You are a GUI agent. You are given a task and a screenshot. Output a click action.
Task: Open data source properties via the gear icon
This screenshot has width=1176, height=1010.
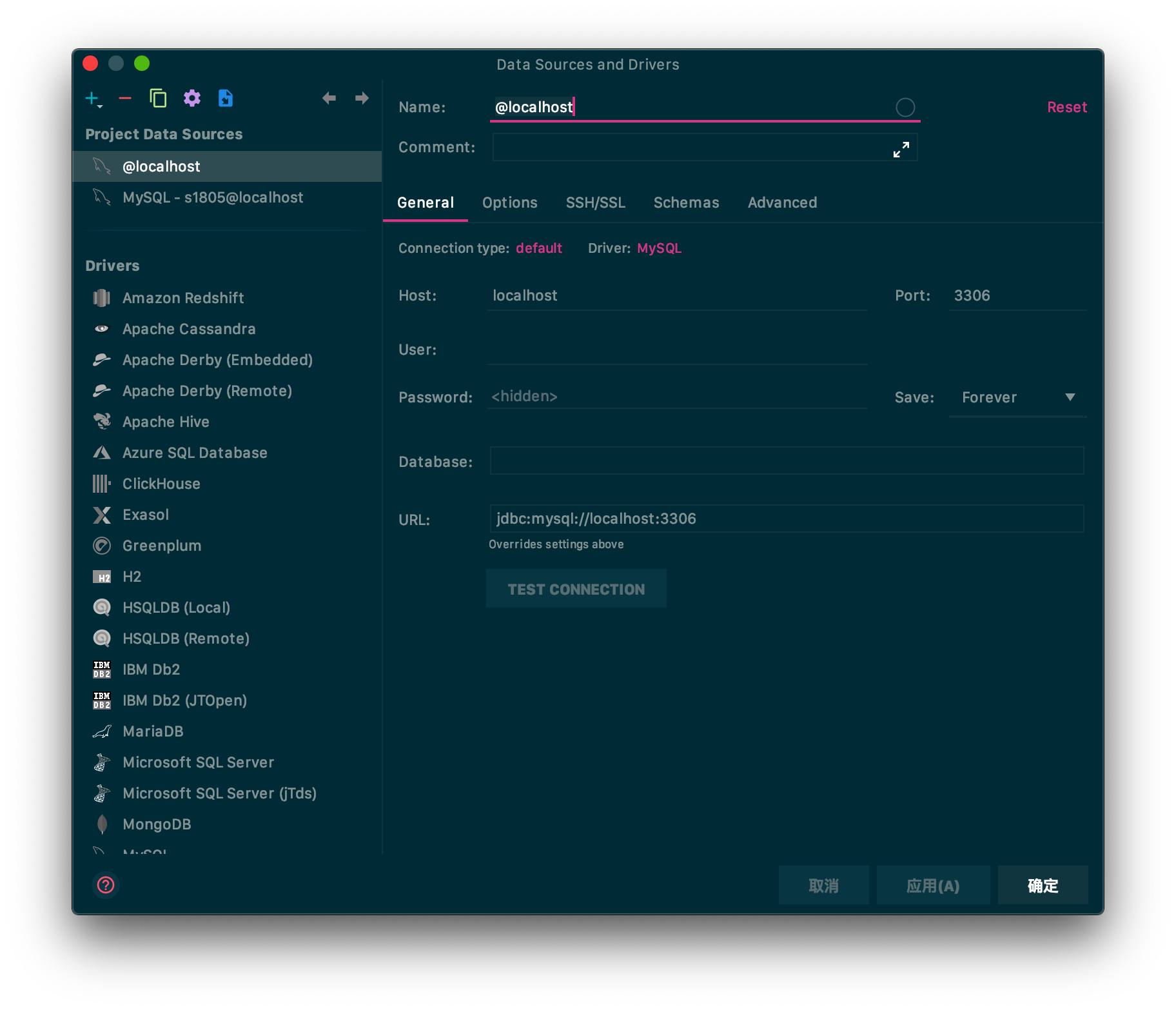coord(192,98)
